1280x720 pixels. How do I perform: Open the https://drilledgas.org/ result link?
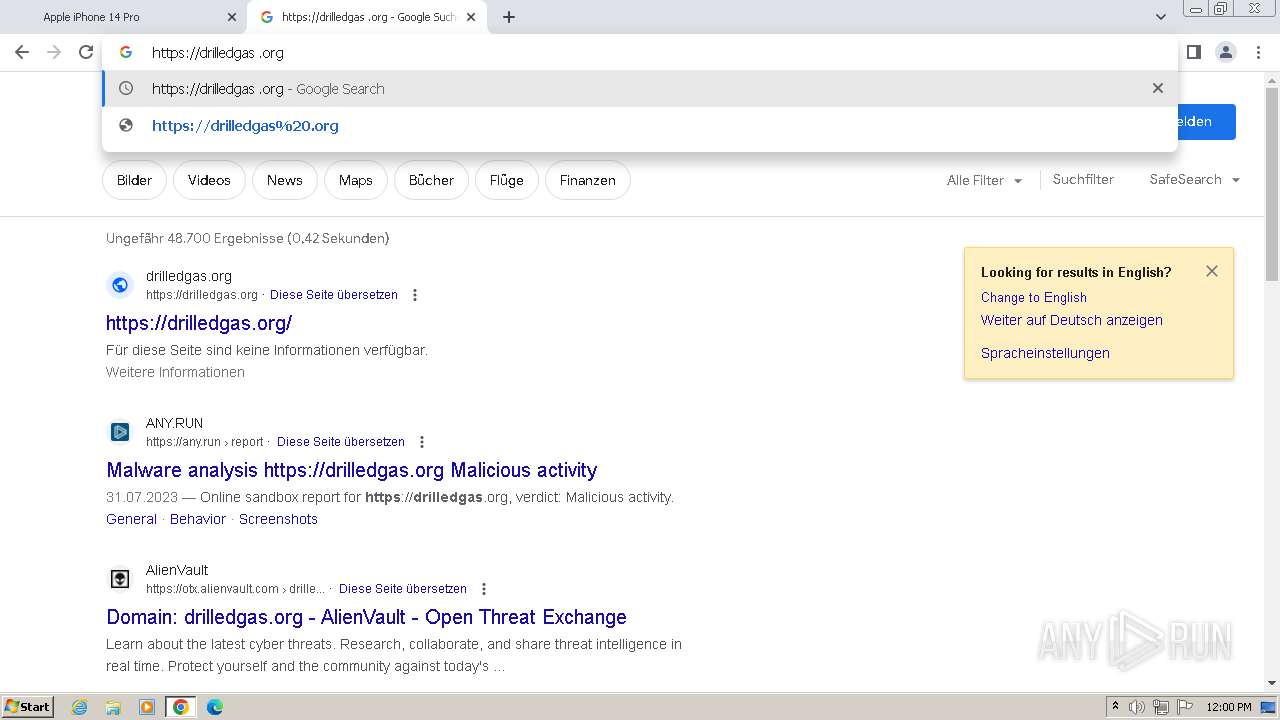199,323
